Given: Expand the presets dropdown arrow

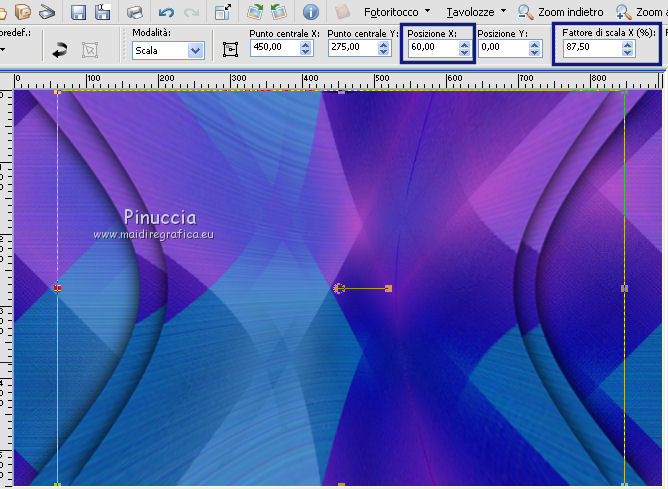Looking at the screenshot, I should point(3,50).
